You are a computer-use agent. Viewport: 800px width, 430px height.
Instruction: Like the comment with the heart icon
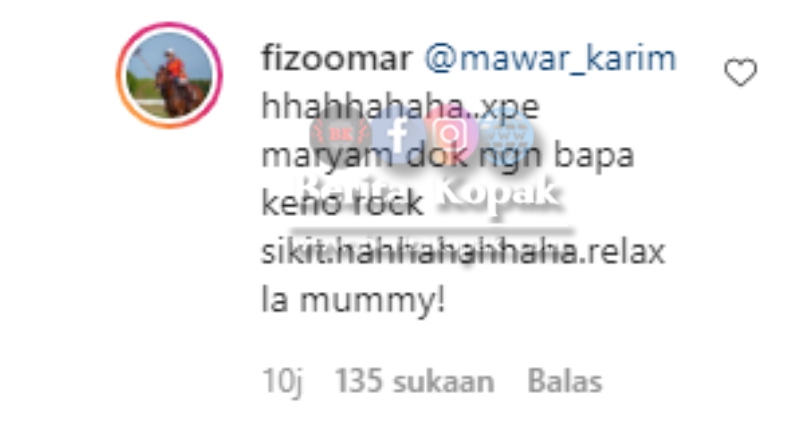point(740,72)
